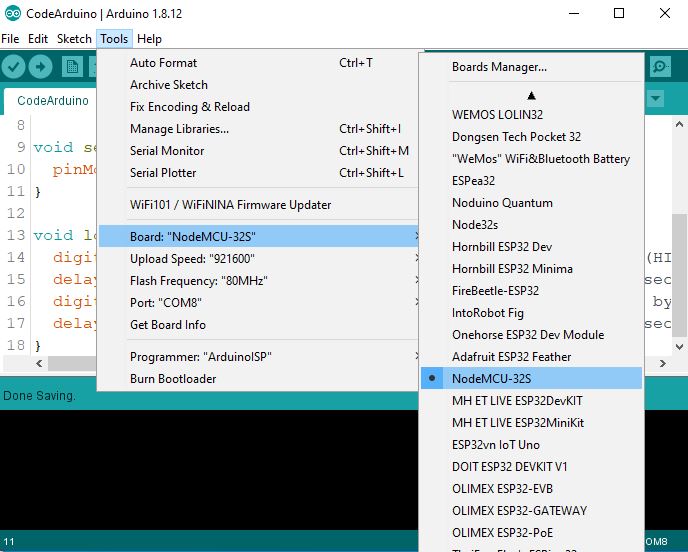This screenshot has height=552, width=688.
Task: Select OLIMEX ESP32-PoE board
Action: click(531, 532)
